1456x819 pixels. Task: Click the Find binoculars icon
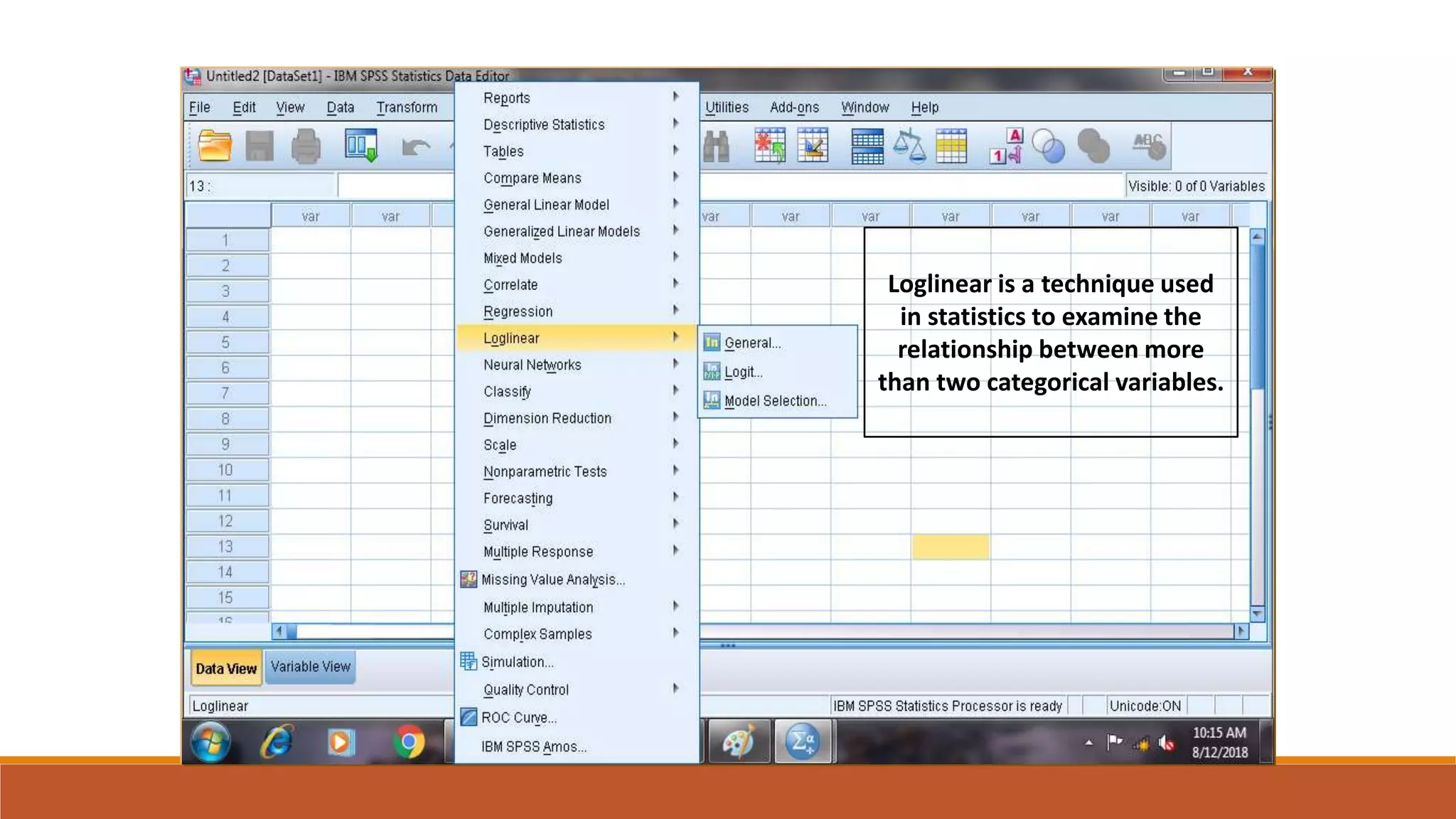pyautogui.click(x=717, y=147)
